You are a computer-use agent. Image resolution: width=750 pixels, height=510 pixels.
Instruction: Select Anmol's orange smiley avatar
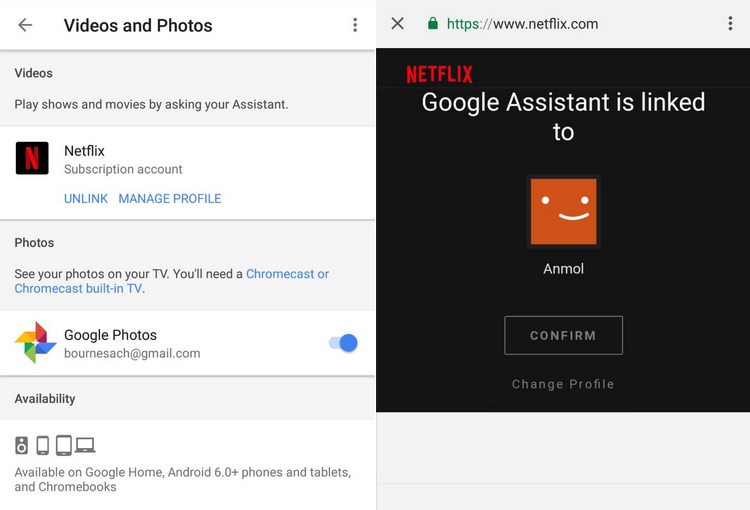[563, 211]
